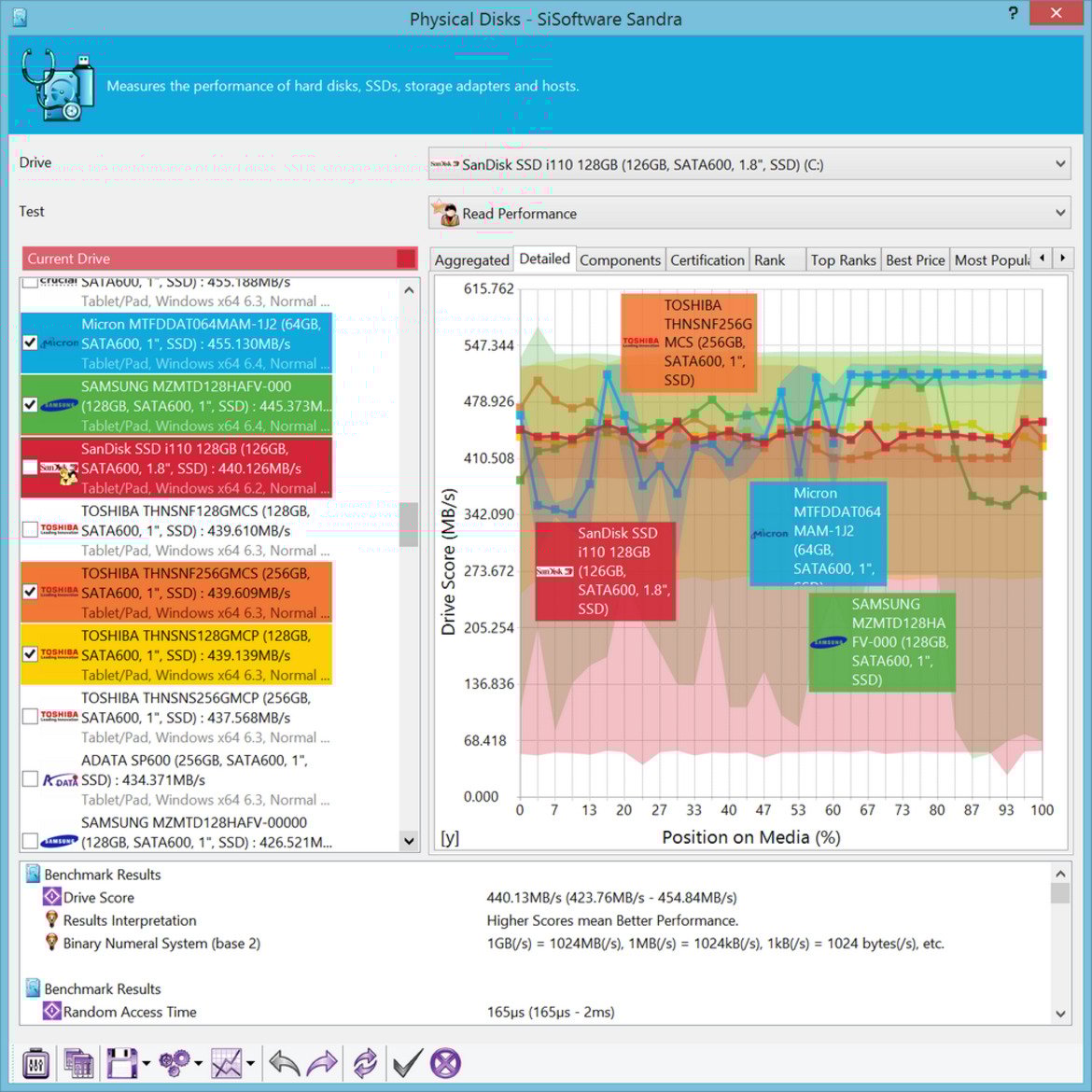Click the Toshiba logo beside THNSNS256GMCP
Viewport: 1092px width, 1092px height.
(x=60, y=716)
